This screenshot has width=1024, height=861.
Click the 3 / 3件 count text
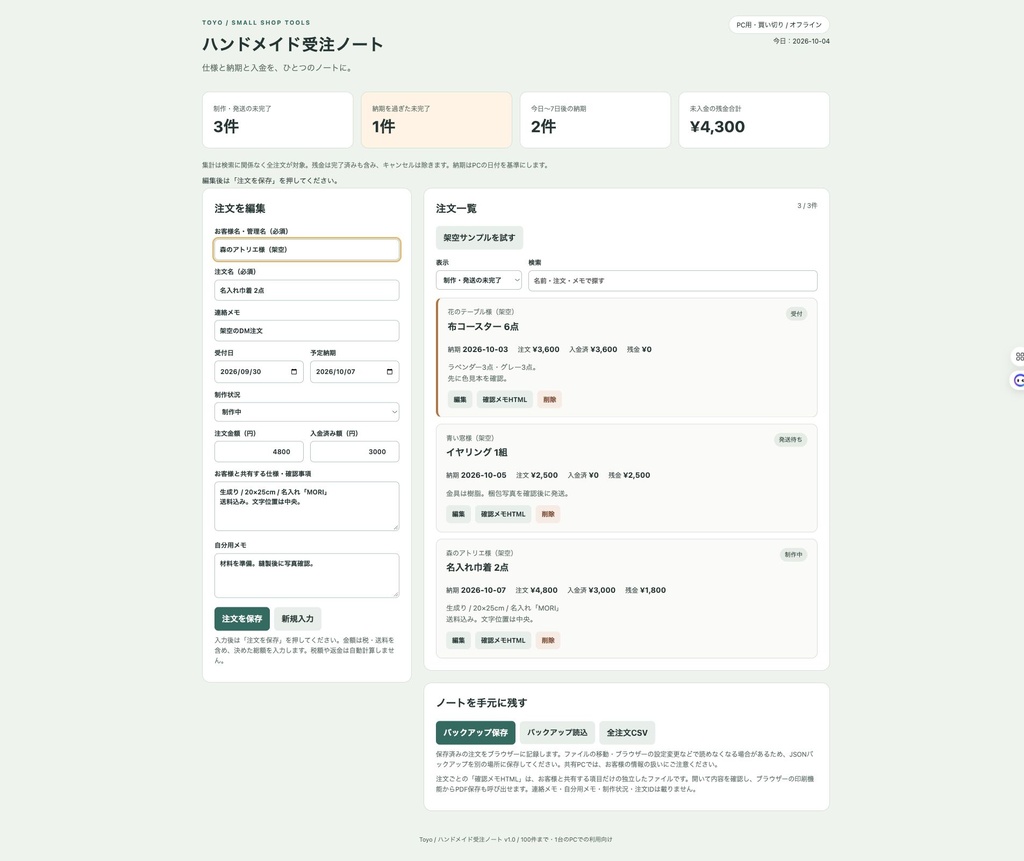click(x=807, y=205)
